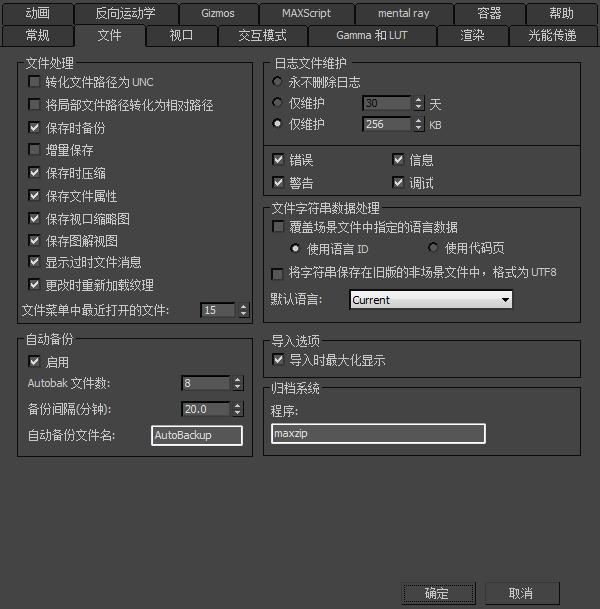Increase log days with up arrow
This screenshot has width=600, height=609.
[418, 100]
